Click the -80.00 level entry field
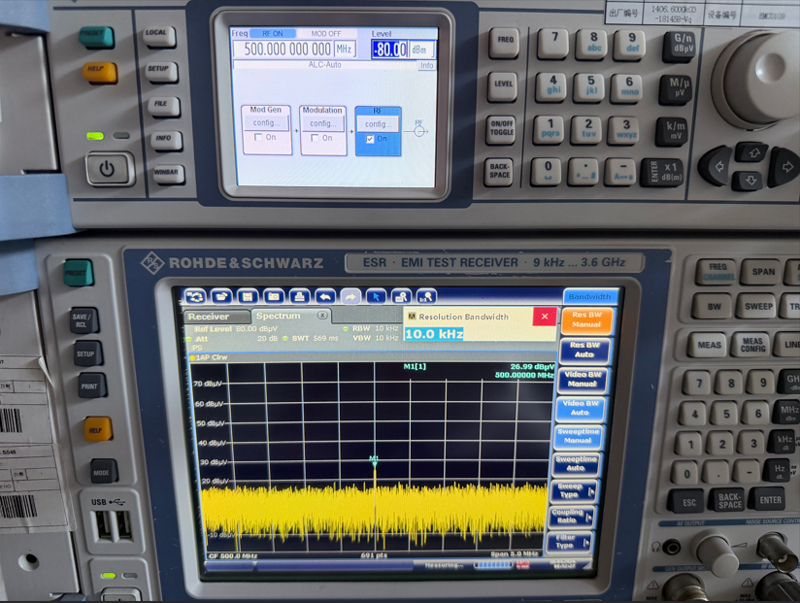 click(x=390, y=49)
